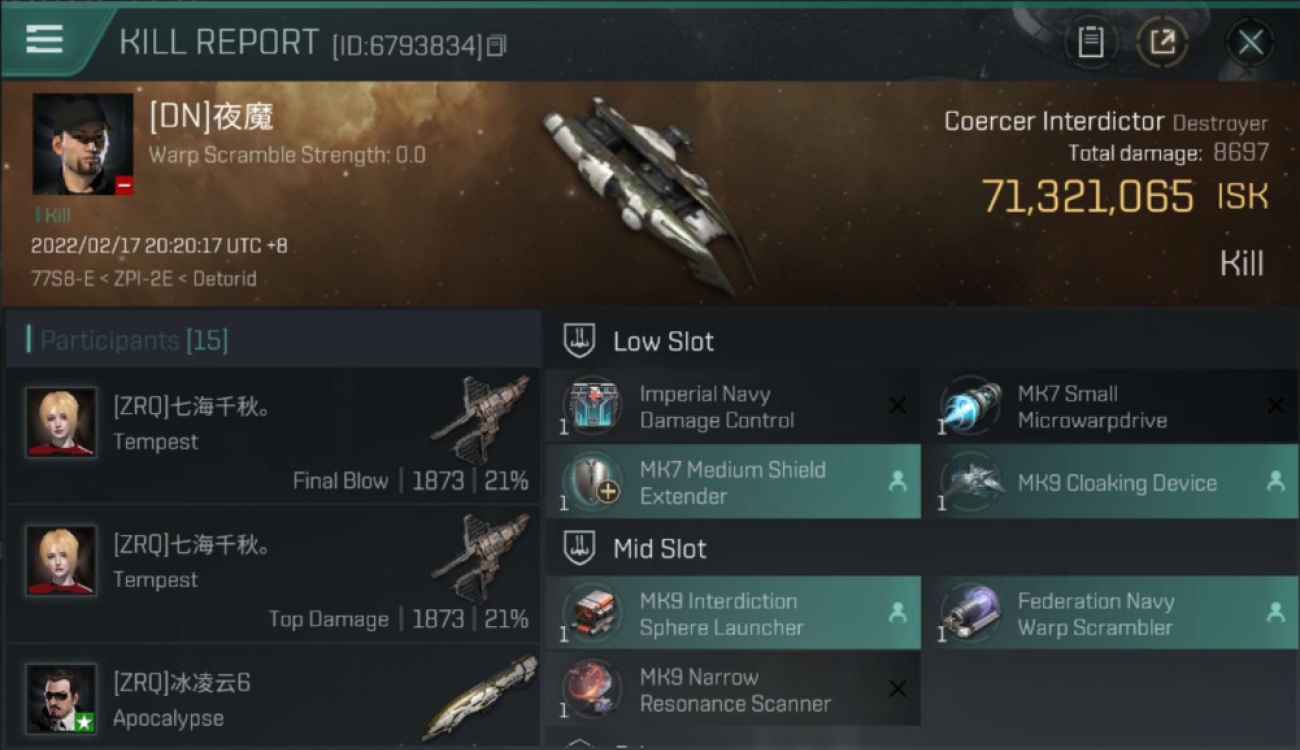The width and height of the screenshot is (1300, 750).
Task: Open the hamburger menu icon
Action: pyautogui.click(x=45, y=39)
